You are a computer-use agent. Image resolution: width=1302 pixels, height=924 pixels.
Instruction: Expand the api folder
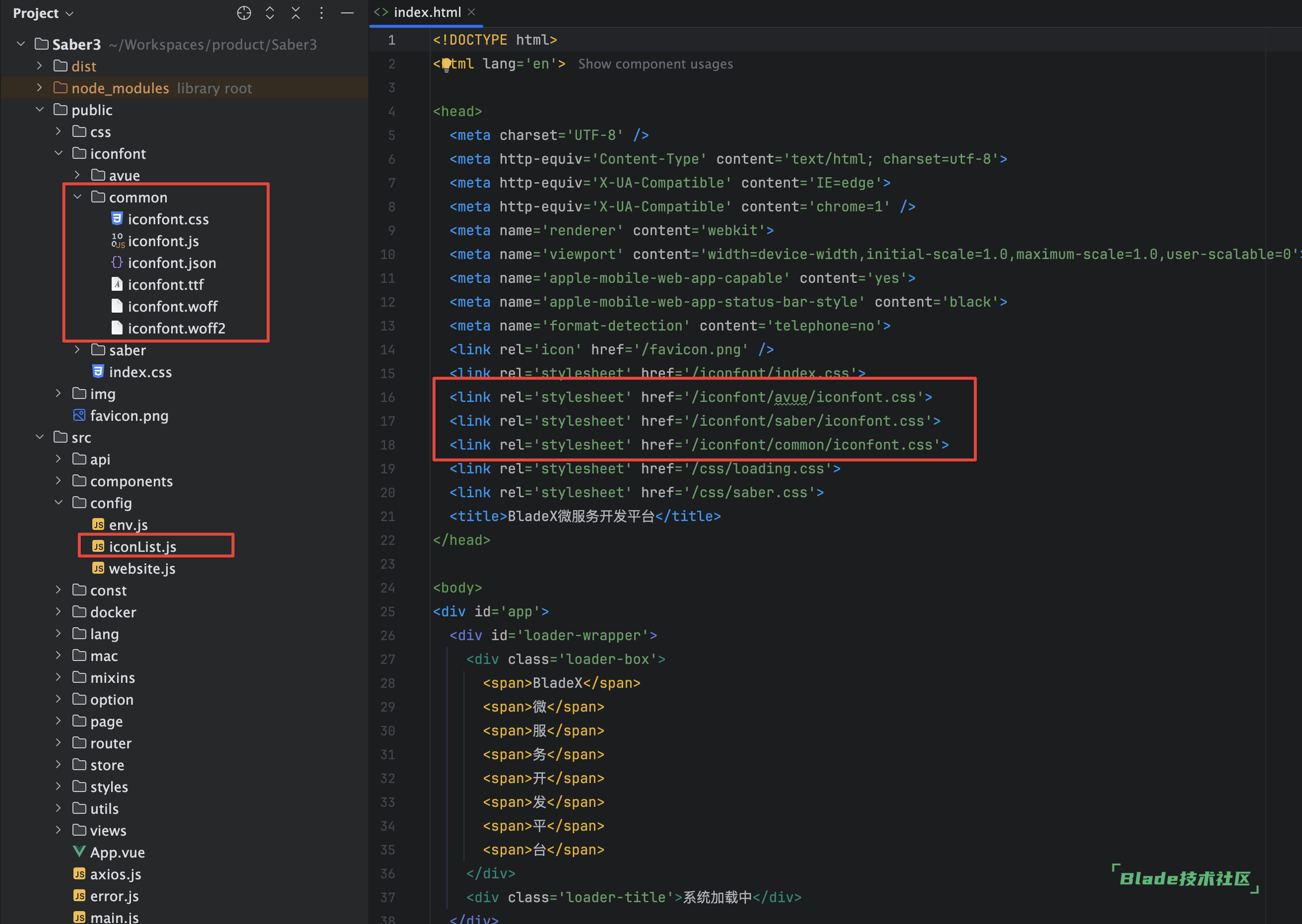(59, 459)
